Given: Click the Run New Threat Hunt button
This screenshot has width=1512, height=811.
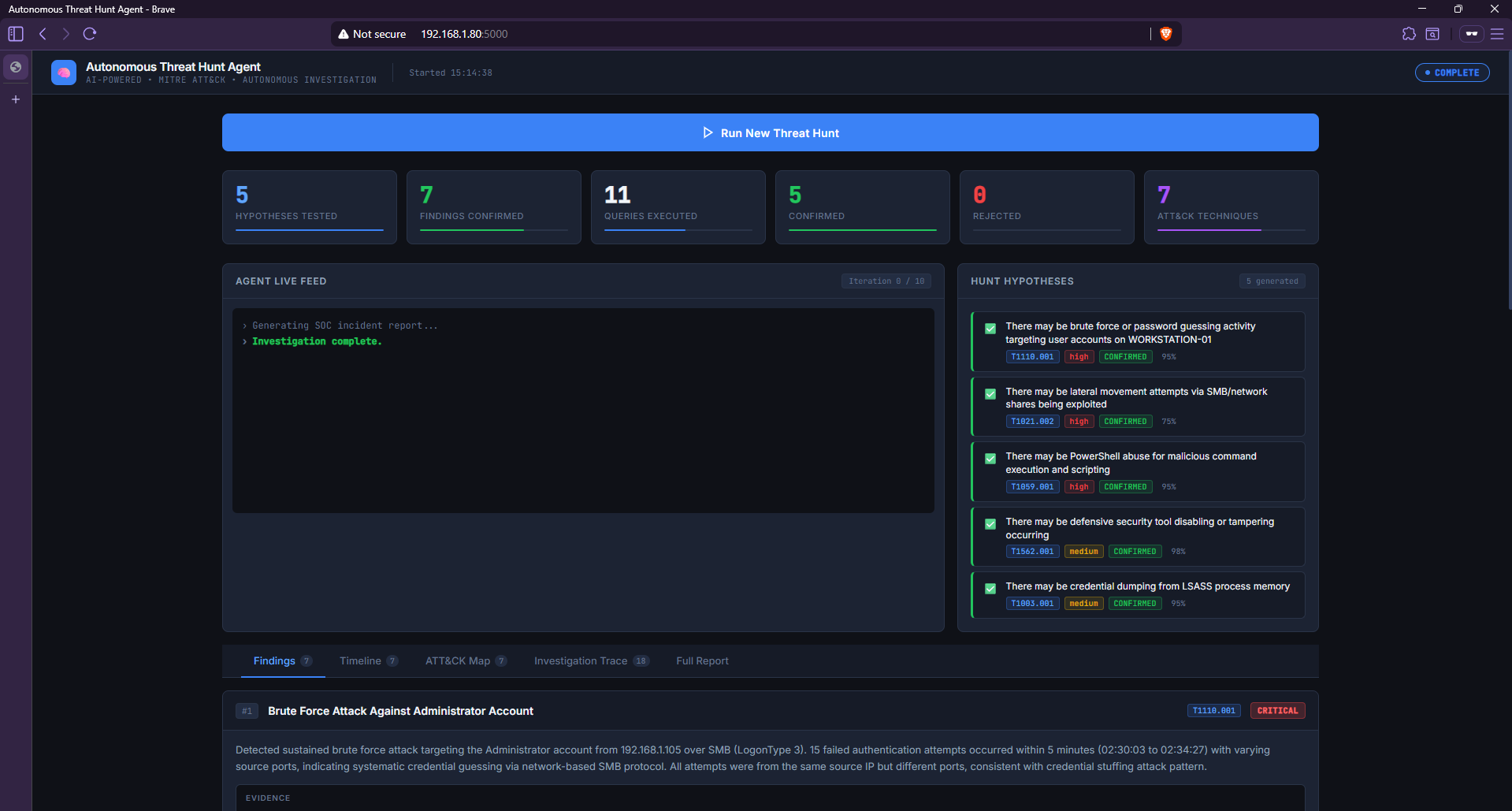Looking at the screenshot, I should pyautogui.click(x=770, y=132).
